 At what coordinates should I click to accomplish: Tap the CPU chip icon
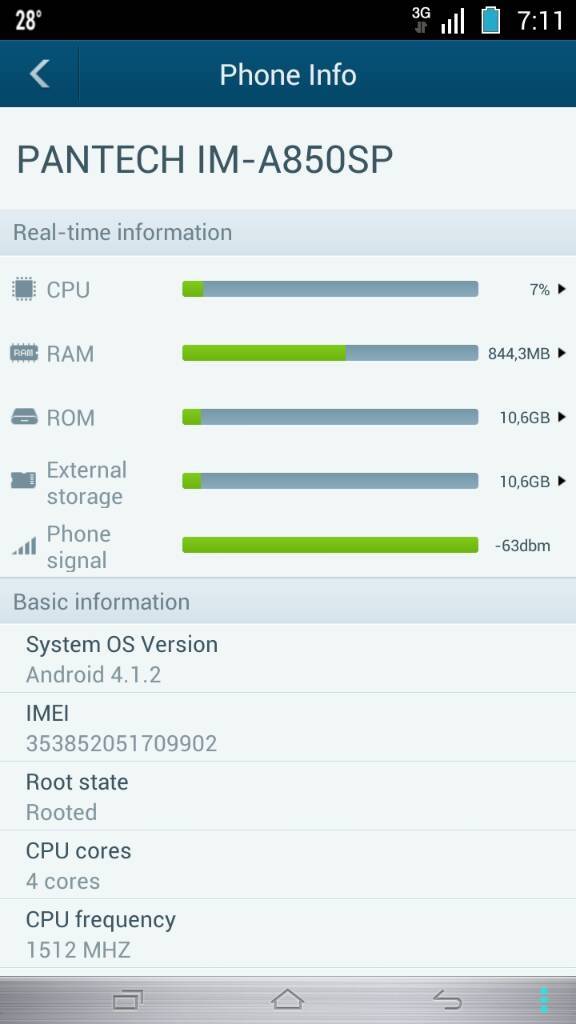click(24, 289)
